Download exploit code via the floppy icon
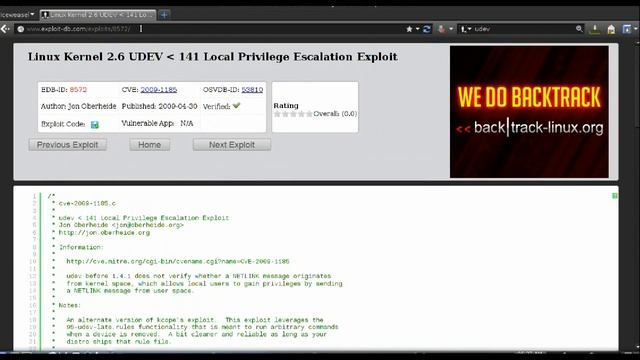Image resolution: width=640 pixels, height=360 pixels. pos(95,124)
